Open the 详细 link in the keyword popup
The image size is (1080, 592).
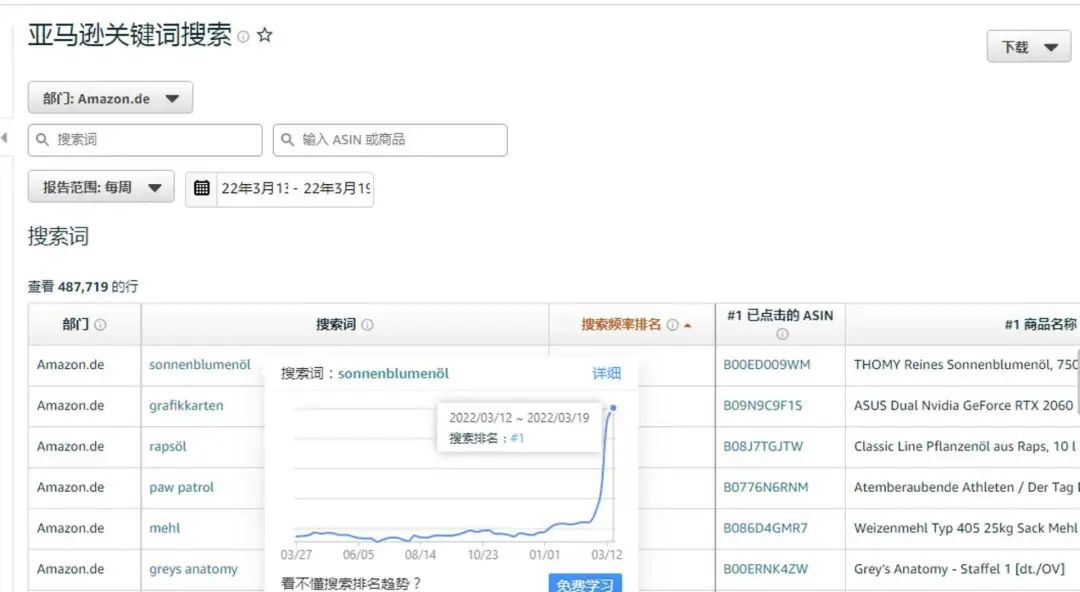pos(608,373)
